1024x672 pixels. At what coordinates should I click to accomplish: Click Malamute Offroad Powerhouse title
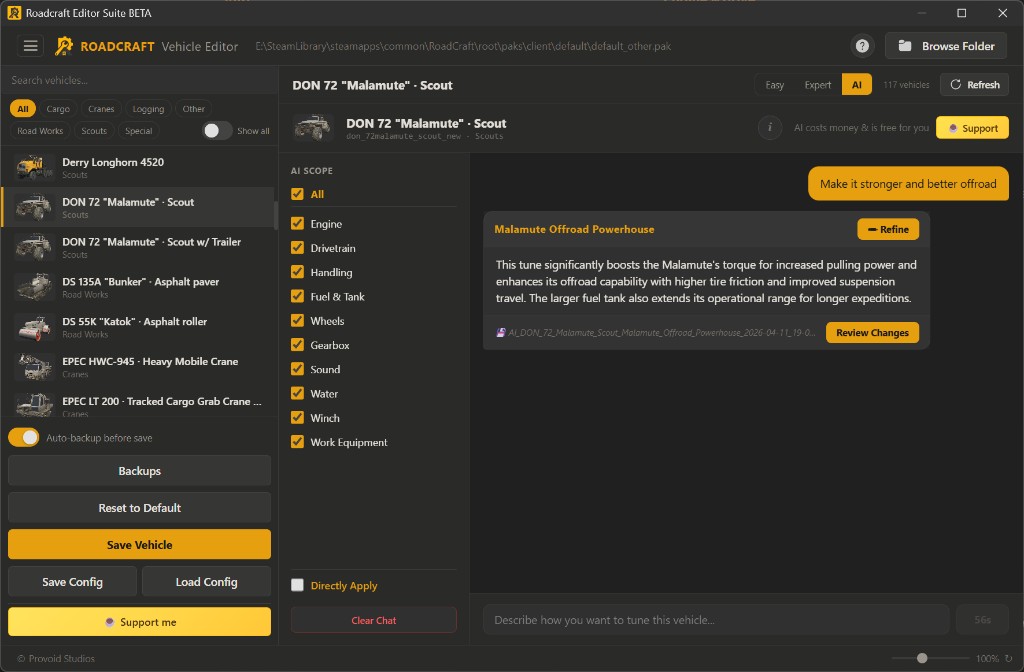pyautogui.click(x=574, y=229)
